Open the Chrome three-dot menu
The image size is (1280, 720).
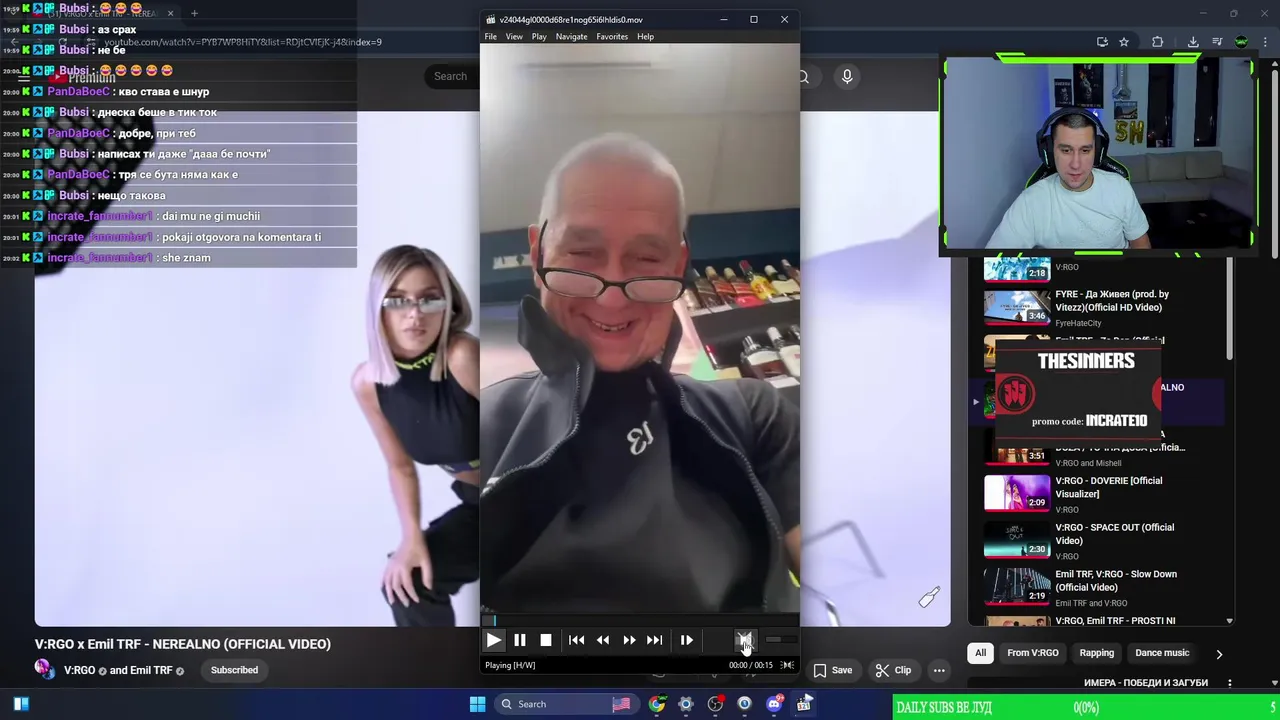1265,42
